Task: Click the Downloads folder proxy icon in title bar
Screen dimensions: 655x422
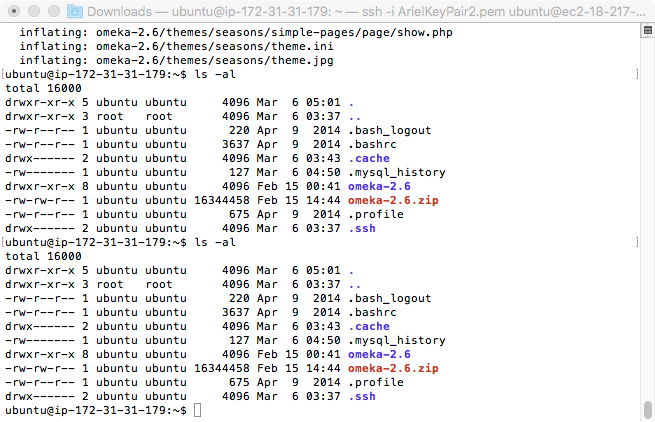Action: point(75,11)
